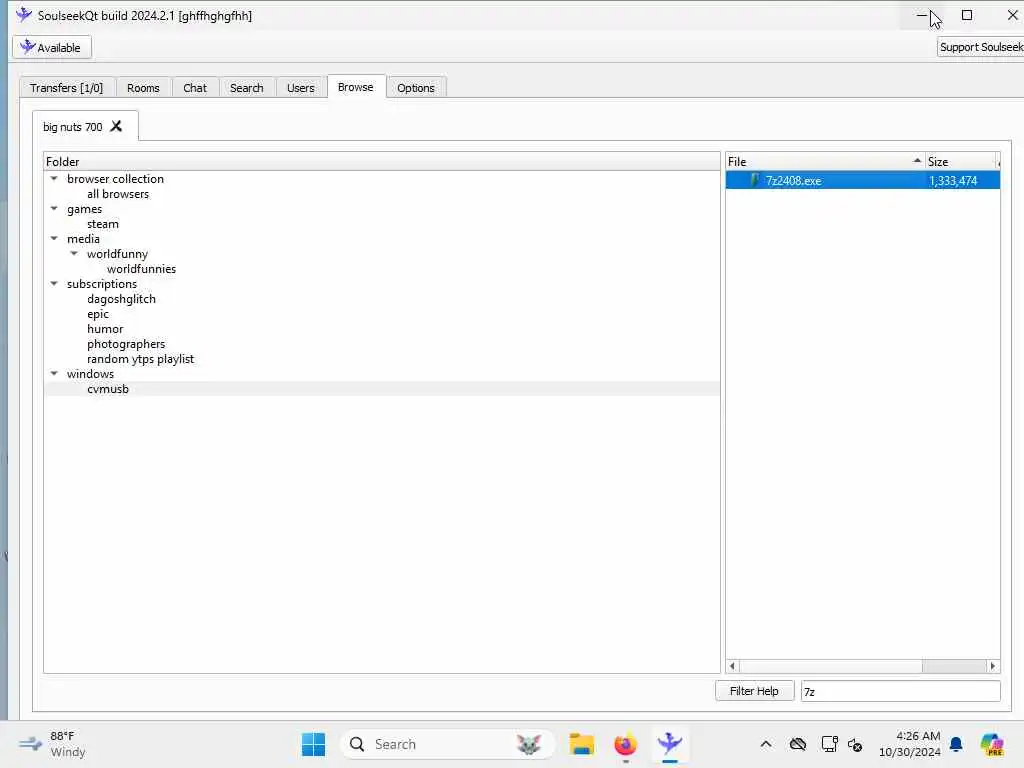Click the Support Soulseek button
This screenshot has height=768, width=1024.
click(980, 47)
